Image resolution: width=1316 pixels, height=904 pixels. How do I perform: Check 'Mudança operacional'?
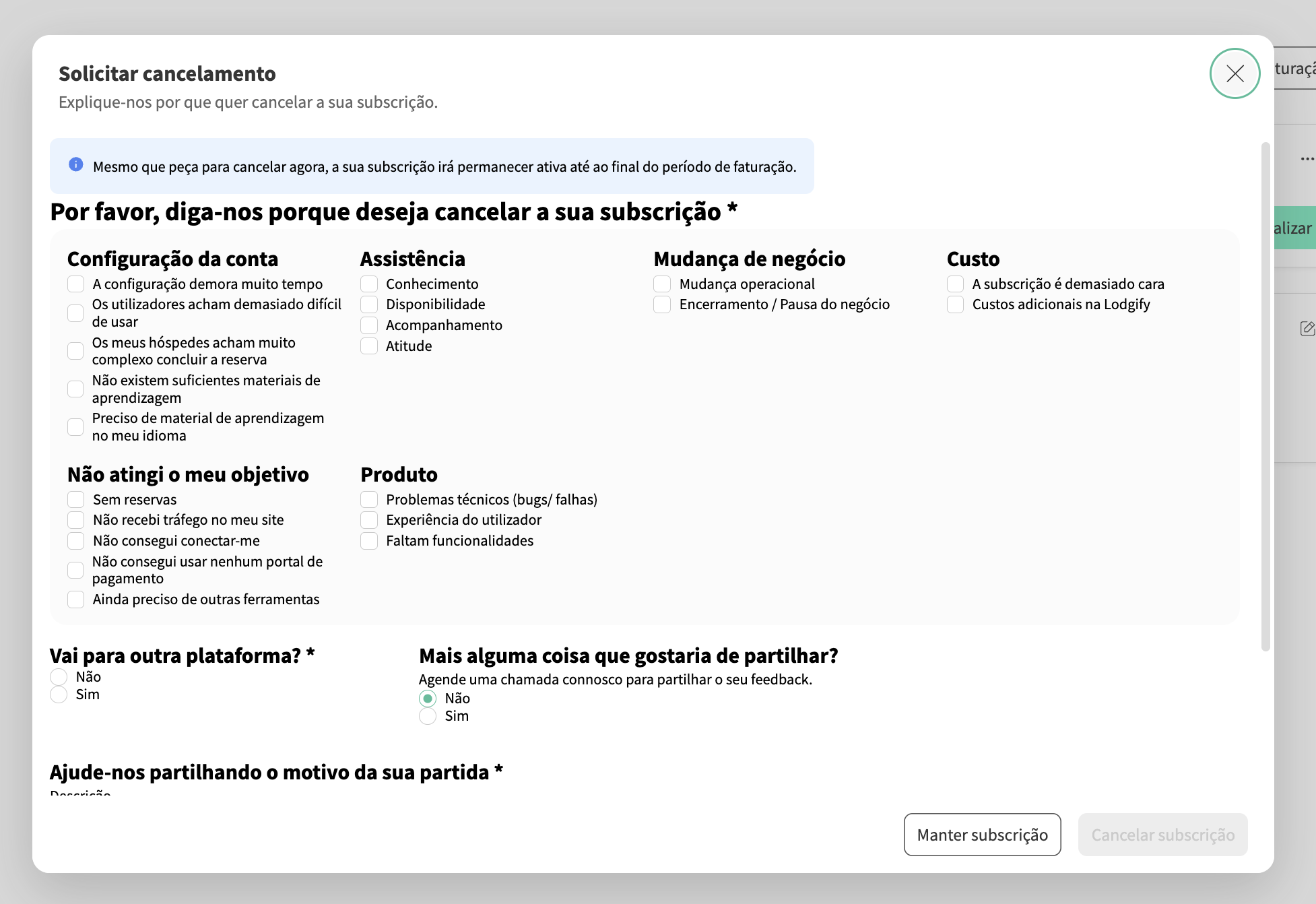click(x=661, y=284)
